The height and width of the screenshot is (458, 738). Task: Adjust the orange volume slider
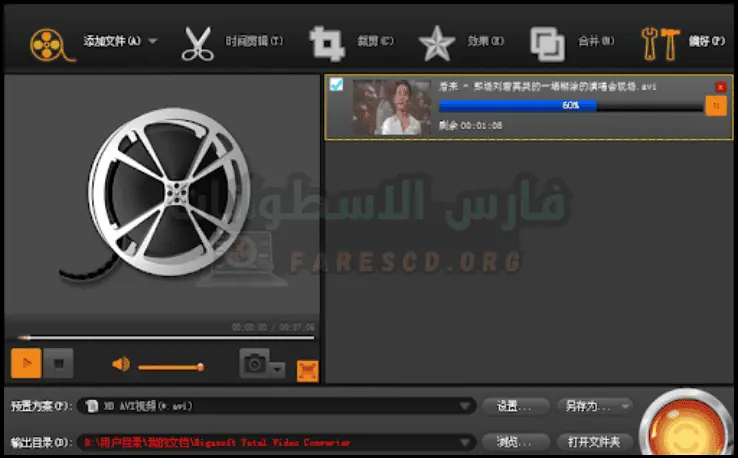(x=171, y=367)
